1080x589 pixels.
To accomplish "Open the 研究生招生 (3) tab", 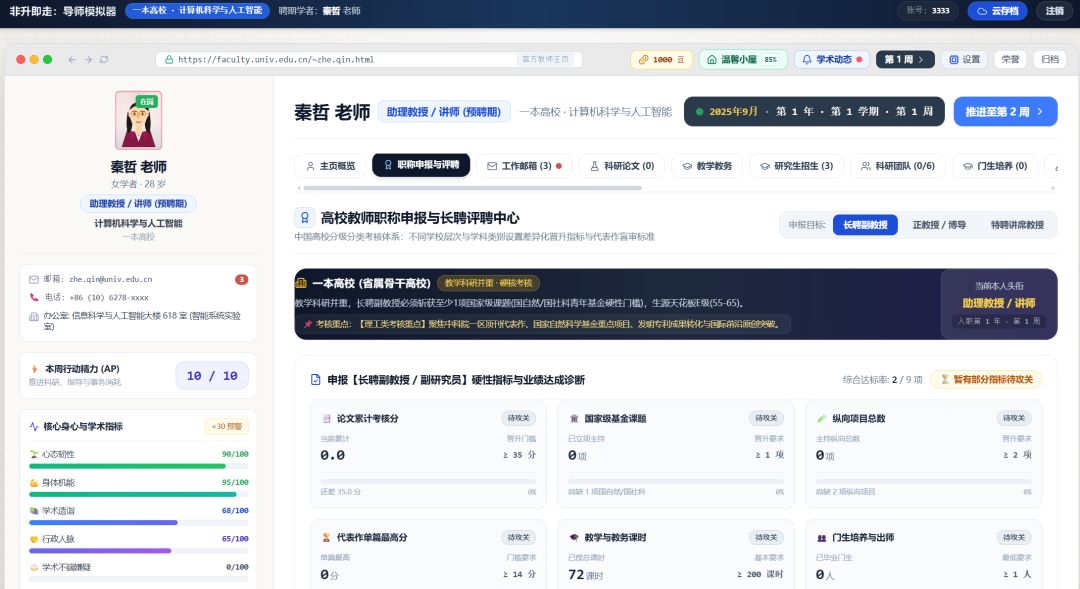I will tap(796, 166).
